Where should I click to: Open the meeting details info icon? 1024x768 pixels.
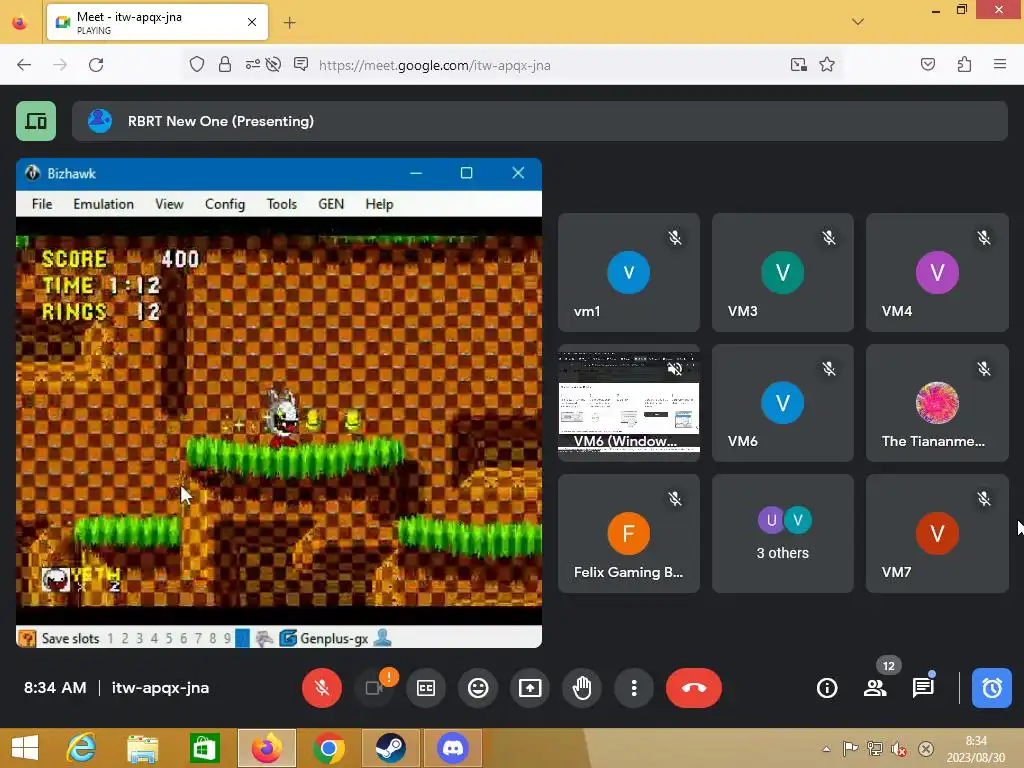(x=827, y=688)
